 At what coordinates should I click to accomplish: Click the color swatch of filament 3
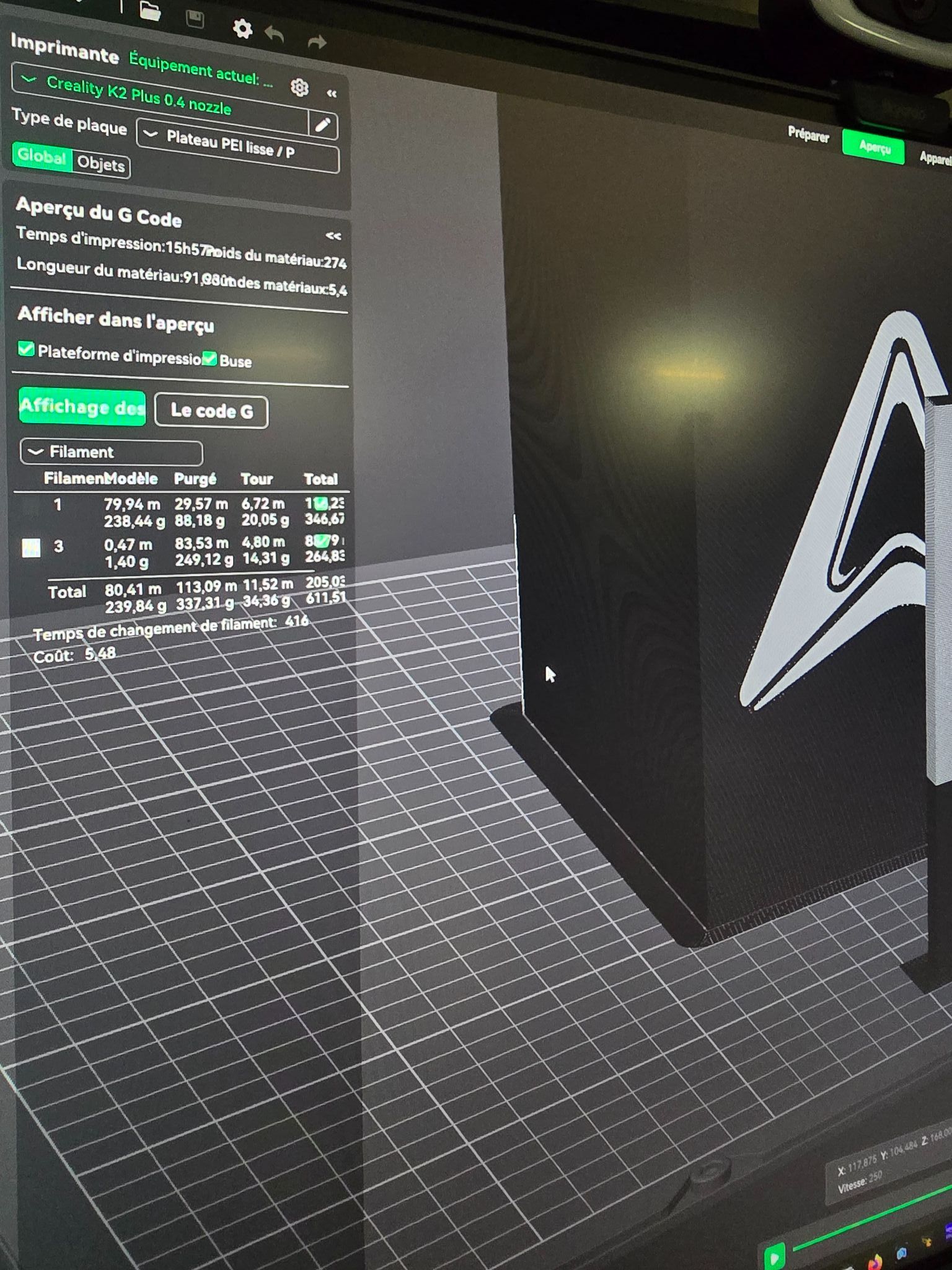coord(31,548)
